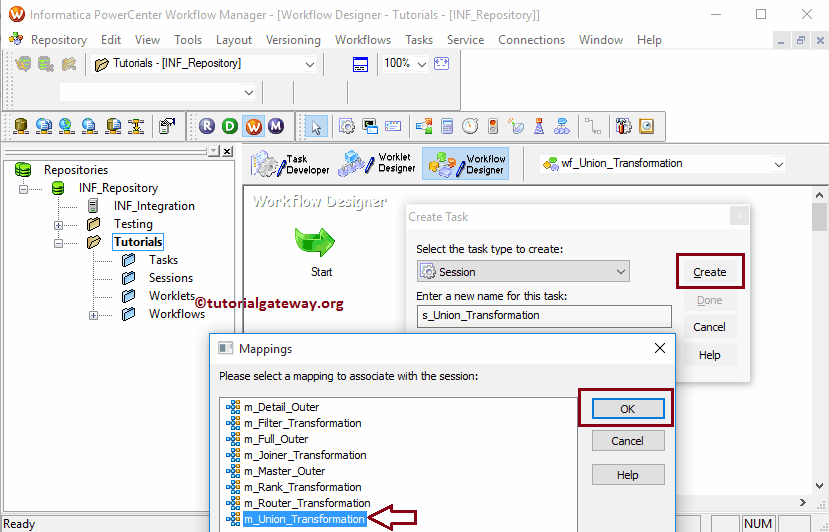The height and width of the screenshot is (532, 829).
Task: Launch Repository Manager with the R icon
Action: click(x=207, y=126)
